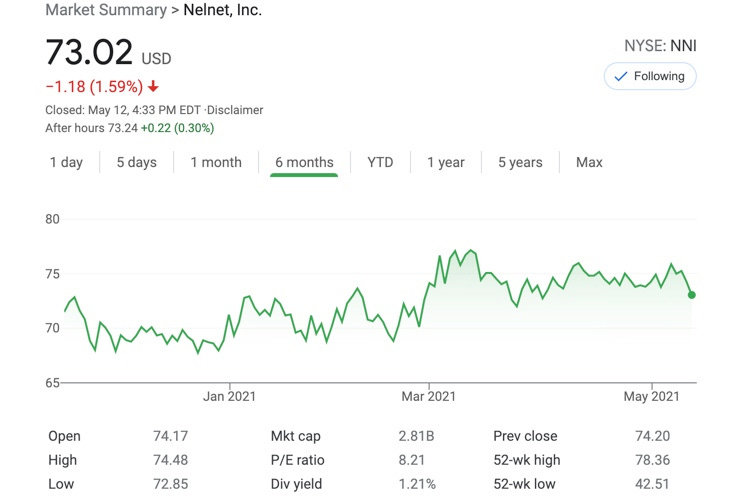Click the Closed: May 12 timestamp text

pos(123,110)
